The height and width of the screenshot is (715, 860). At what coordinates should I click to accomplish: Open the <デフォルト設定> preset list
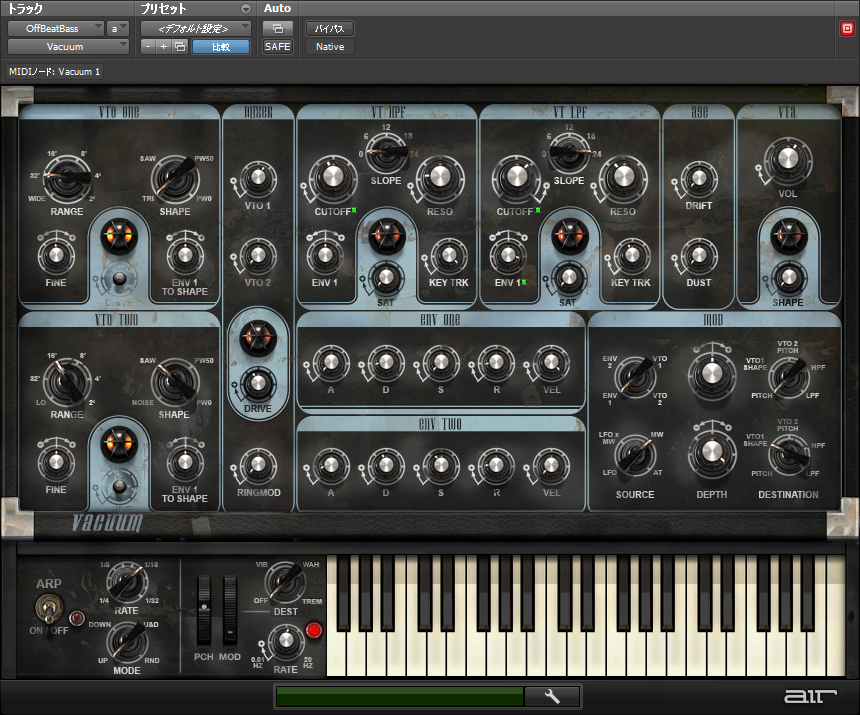[x=196, y=29]
